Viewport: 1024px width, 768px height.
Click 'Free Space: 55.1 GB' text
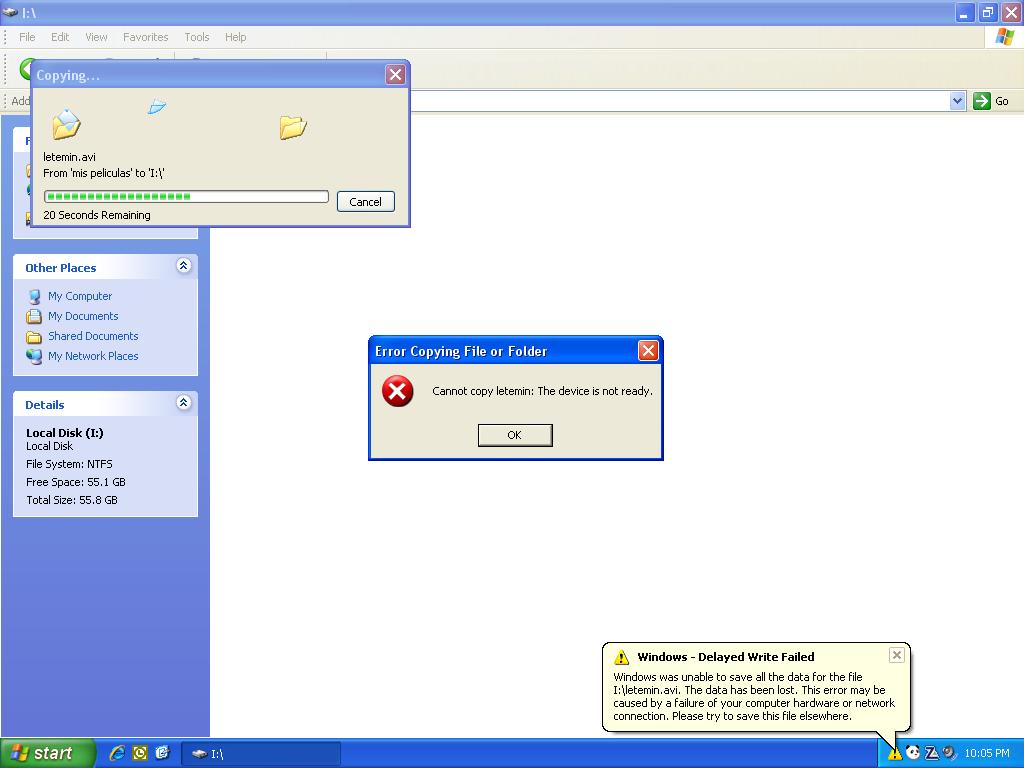(76, 482)
